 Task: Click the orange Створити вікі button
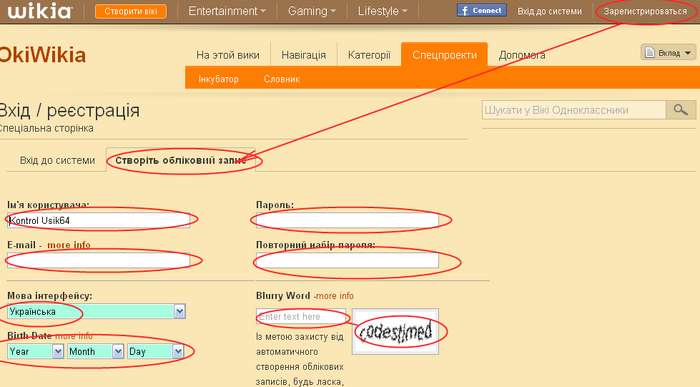[x=131, y=11]
